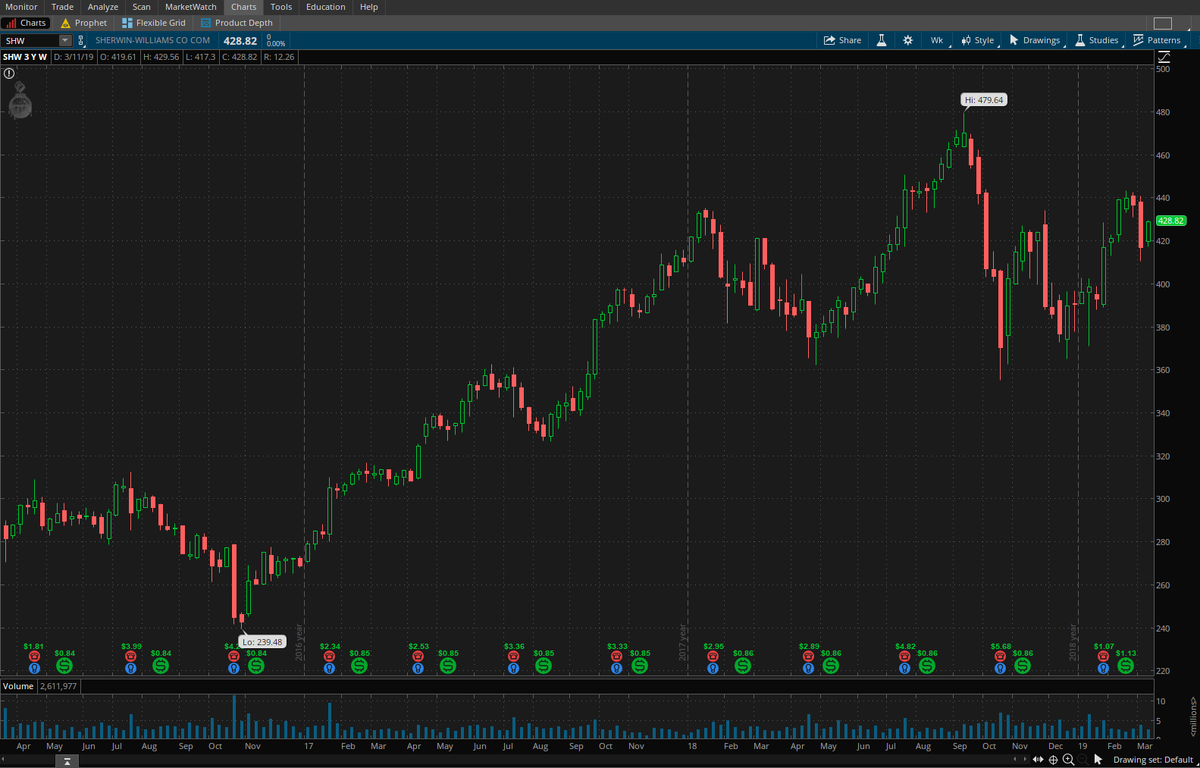Click the SHW symbol input field

(31, 40)
